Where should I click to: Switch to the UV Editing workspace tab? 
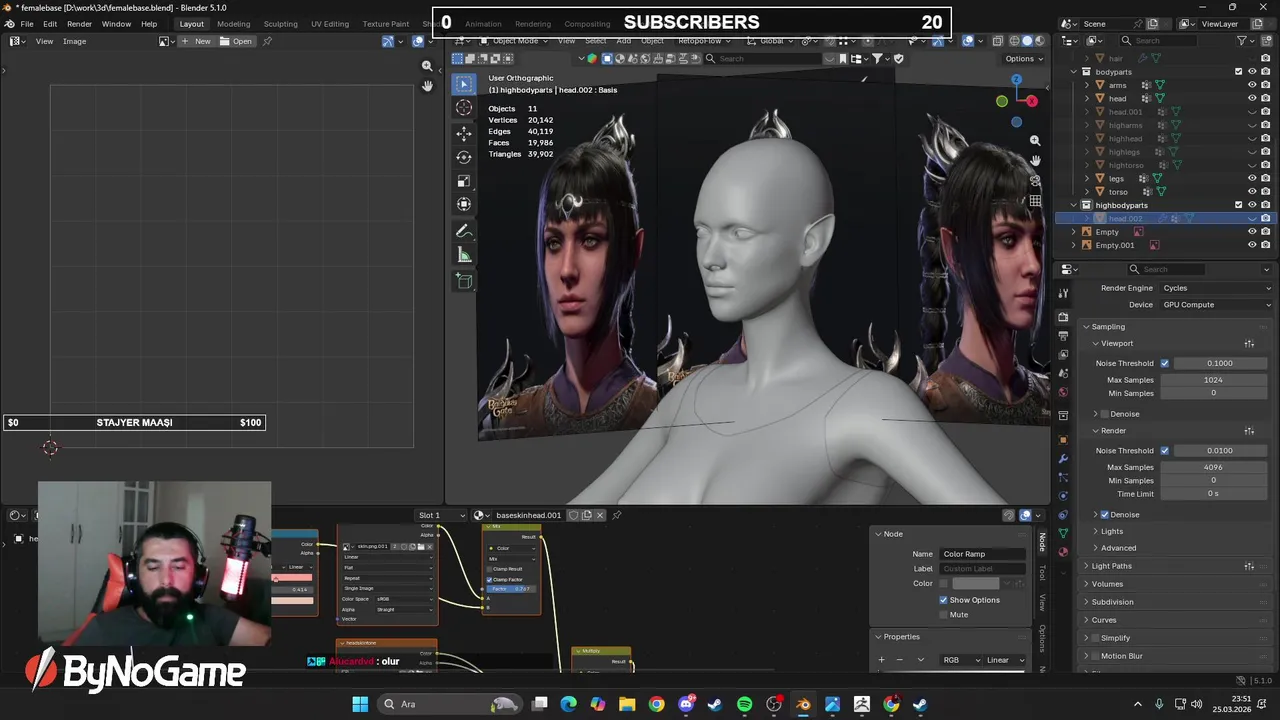click(330, 24)
